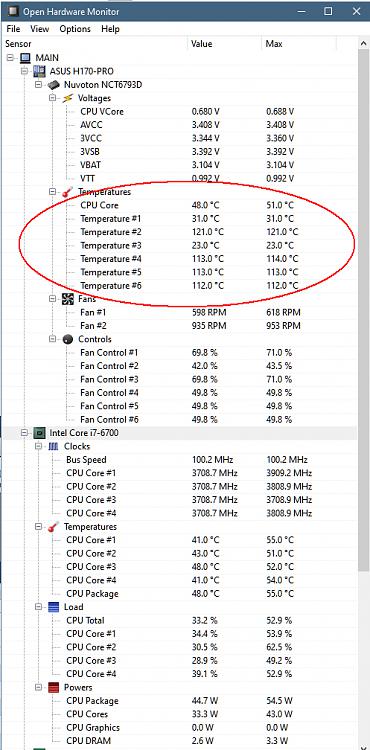370x750 pixels.
Task: Select the Temperature #2 row
Action: [179, 232]
